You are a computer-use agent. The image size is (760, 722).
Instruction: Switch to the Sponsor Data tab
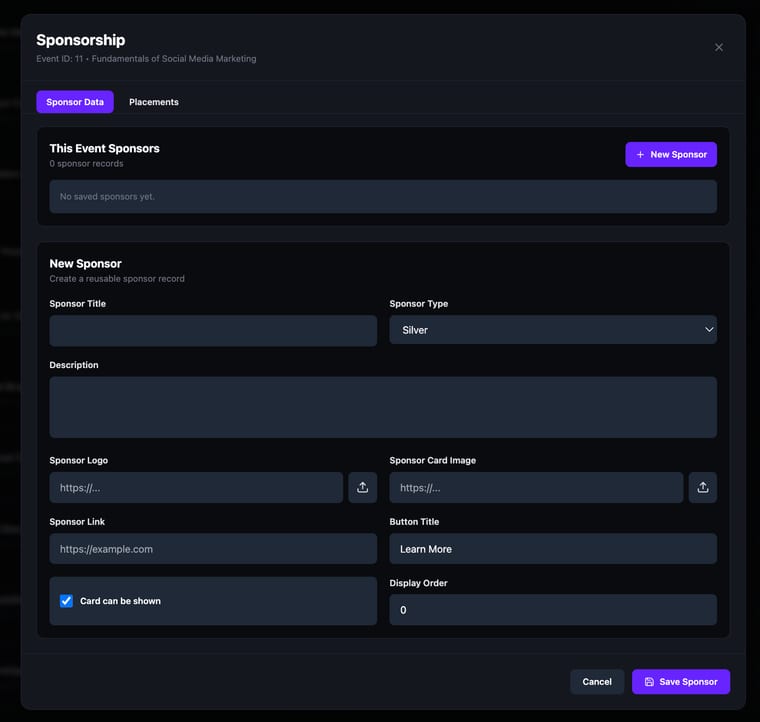tap(75, 102)
